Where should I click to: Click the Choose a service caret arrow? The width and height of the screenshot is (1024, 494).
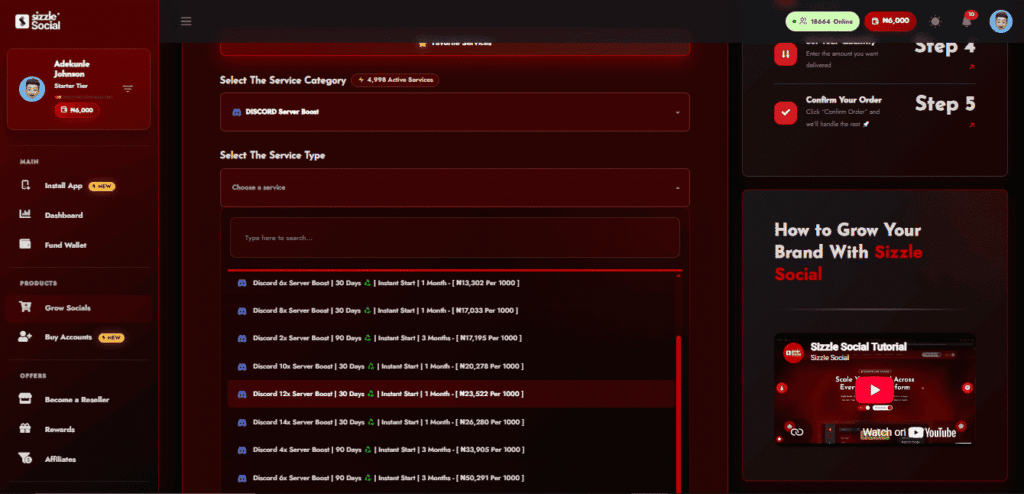coord(677,188)
